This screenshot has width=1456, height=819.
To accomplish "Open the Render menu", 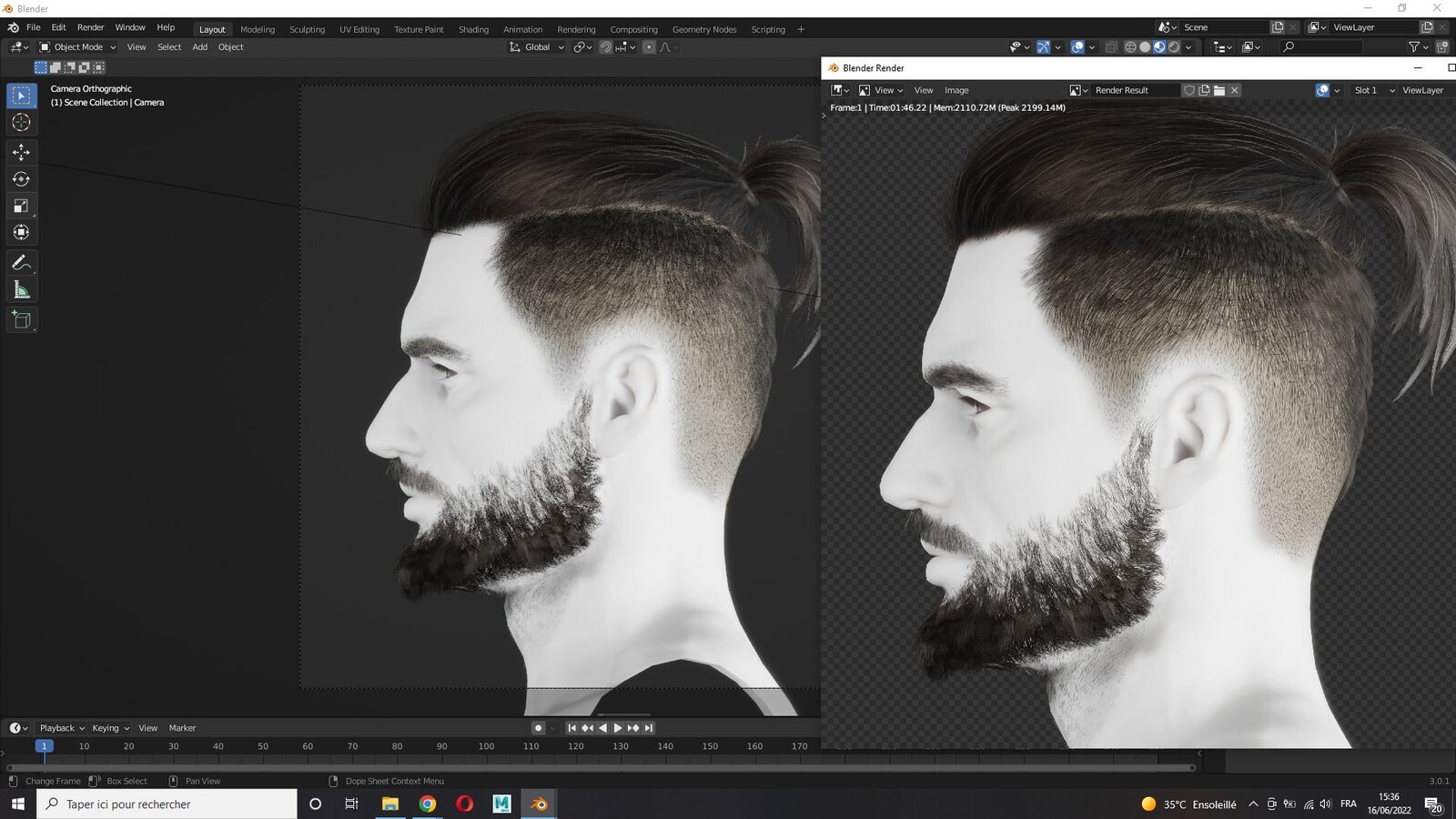I will coord(90,27).
